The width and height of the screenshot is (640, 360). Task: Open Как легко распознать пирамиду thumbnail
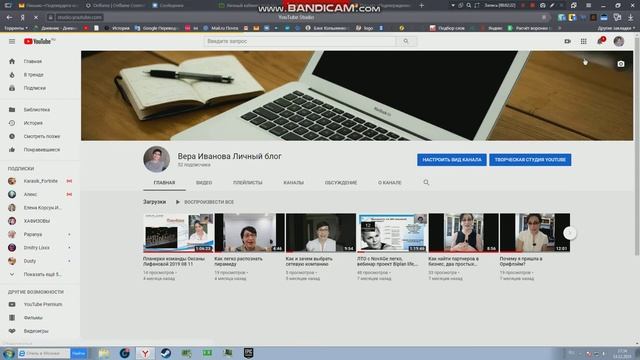(x=249, y=233)
